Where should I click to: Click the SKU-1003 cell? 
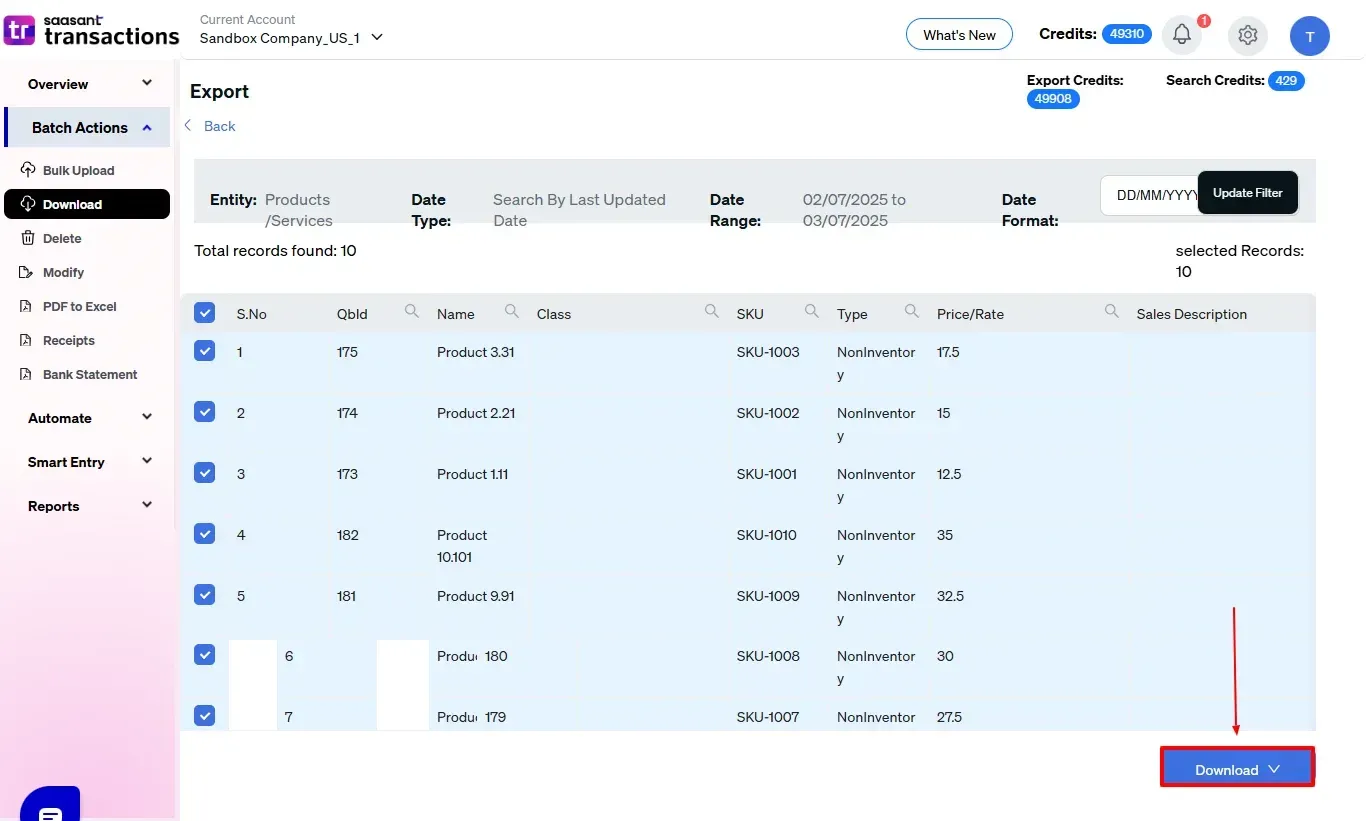click(x=768, y=352)
